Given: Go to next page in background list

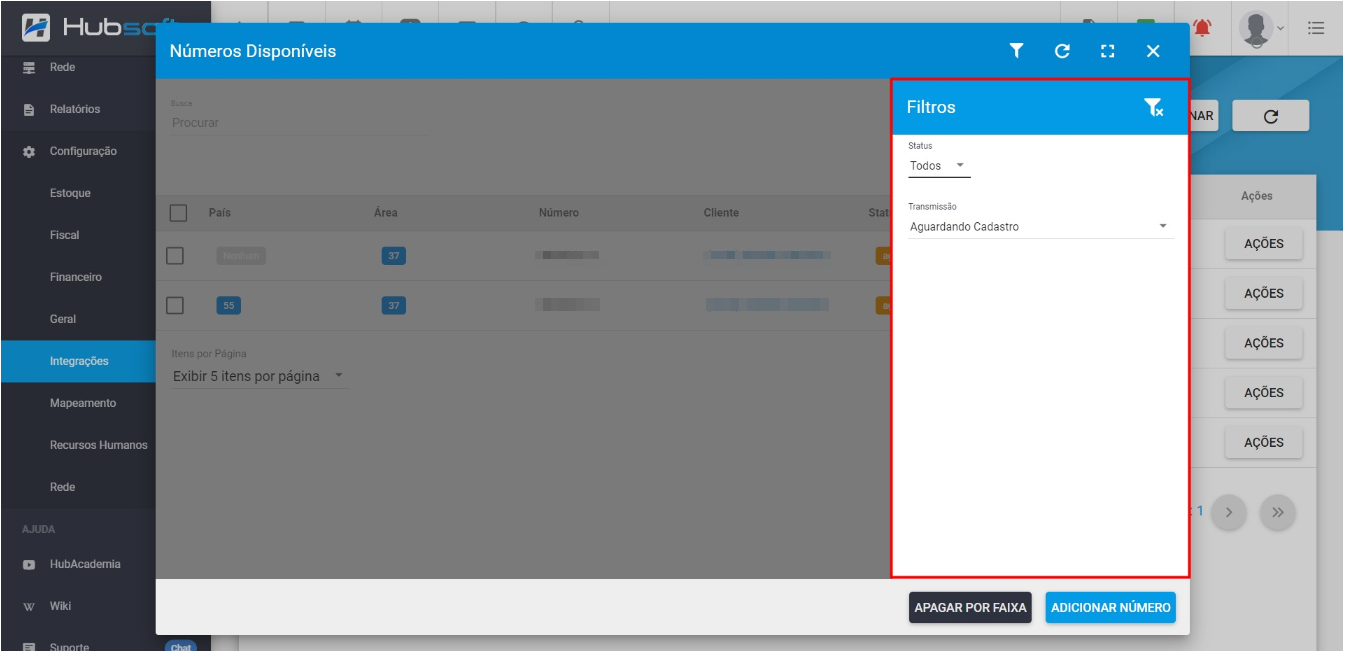Looking at the screenshot, I should point(1229,512).
